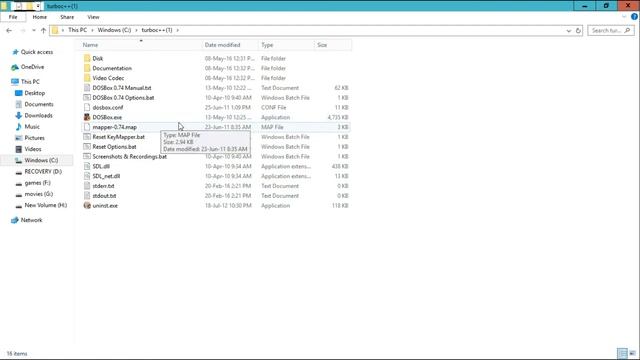Select dosbox.conf file icon
640x360 pixels.
click(87, 107)
